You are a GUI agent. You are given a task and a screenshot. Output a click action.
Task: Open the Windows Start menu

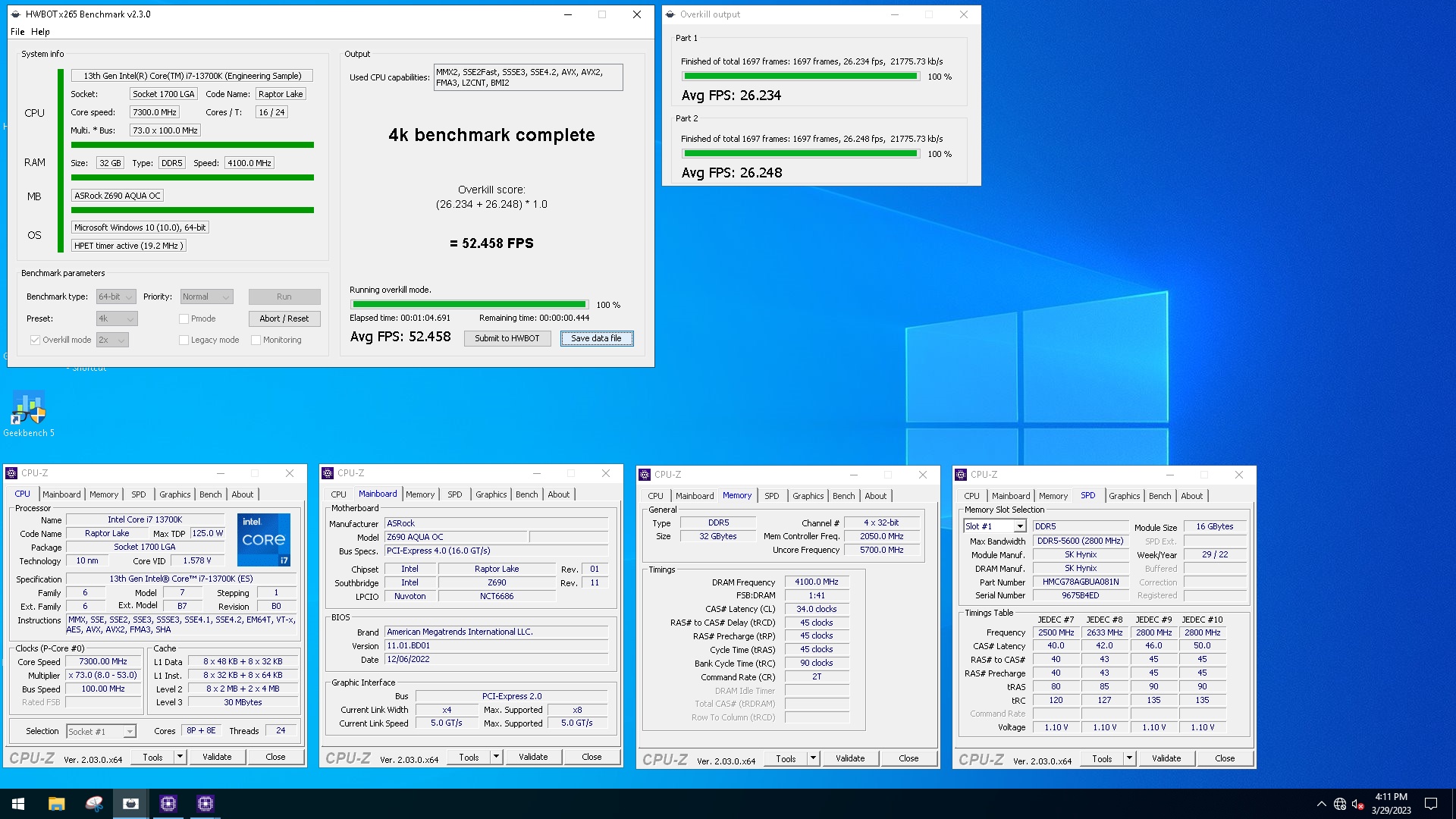pyautogui.click(x=18, y=803)
